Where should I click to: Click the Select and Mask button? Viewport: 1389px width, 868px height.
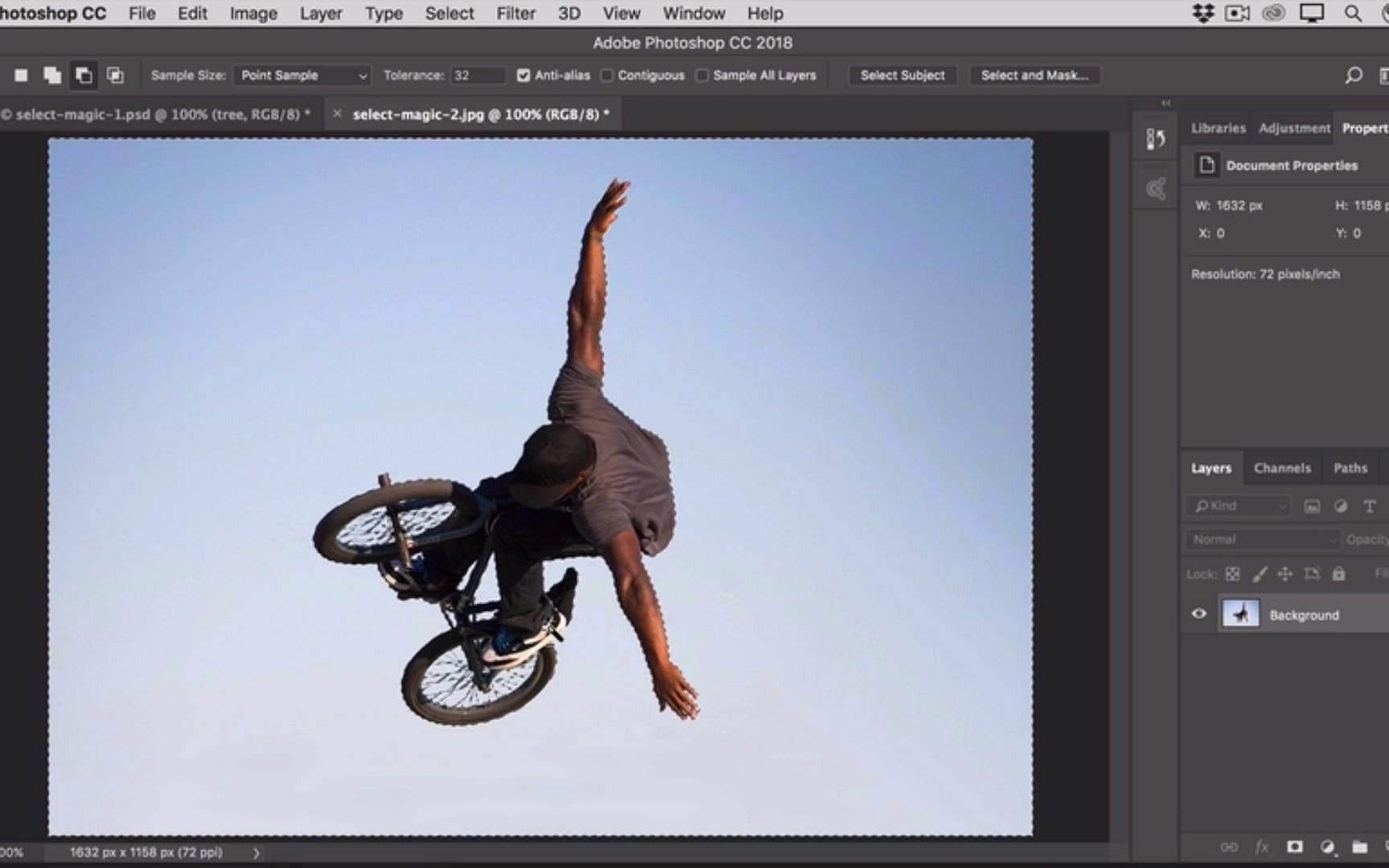click(1035, 75)
